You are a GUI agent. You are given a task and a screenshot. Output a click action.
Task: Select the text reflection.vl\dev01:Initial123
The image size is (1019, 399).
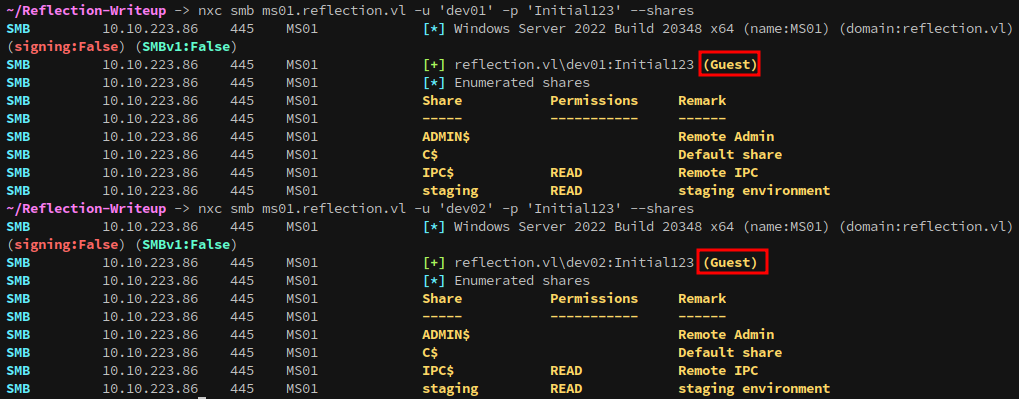tap(574, 65)
